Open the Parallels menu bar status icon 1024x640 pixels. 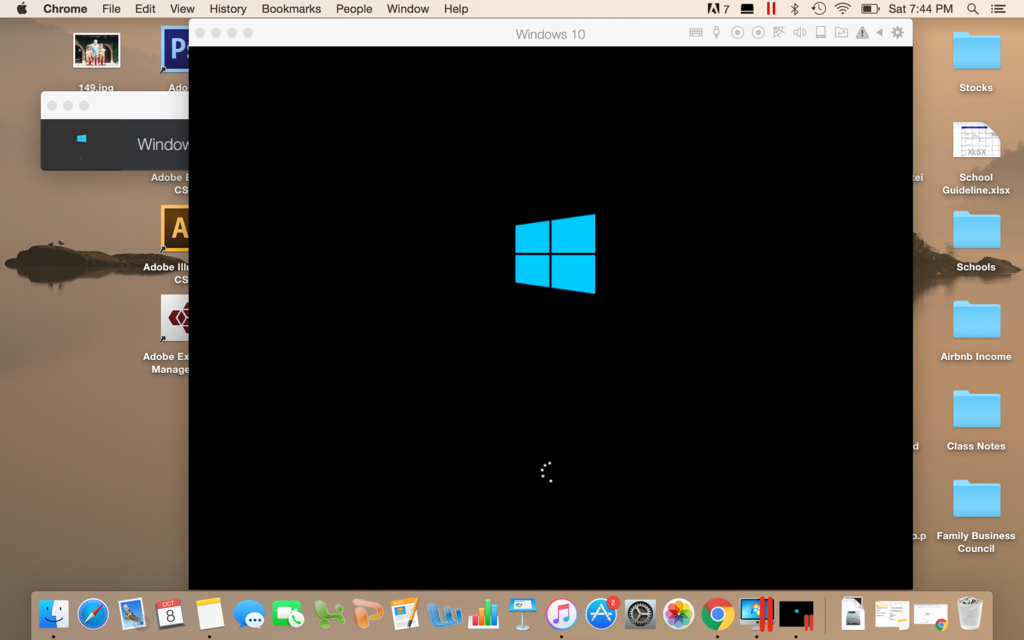tap(770, 9)
